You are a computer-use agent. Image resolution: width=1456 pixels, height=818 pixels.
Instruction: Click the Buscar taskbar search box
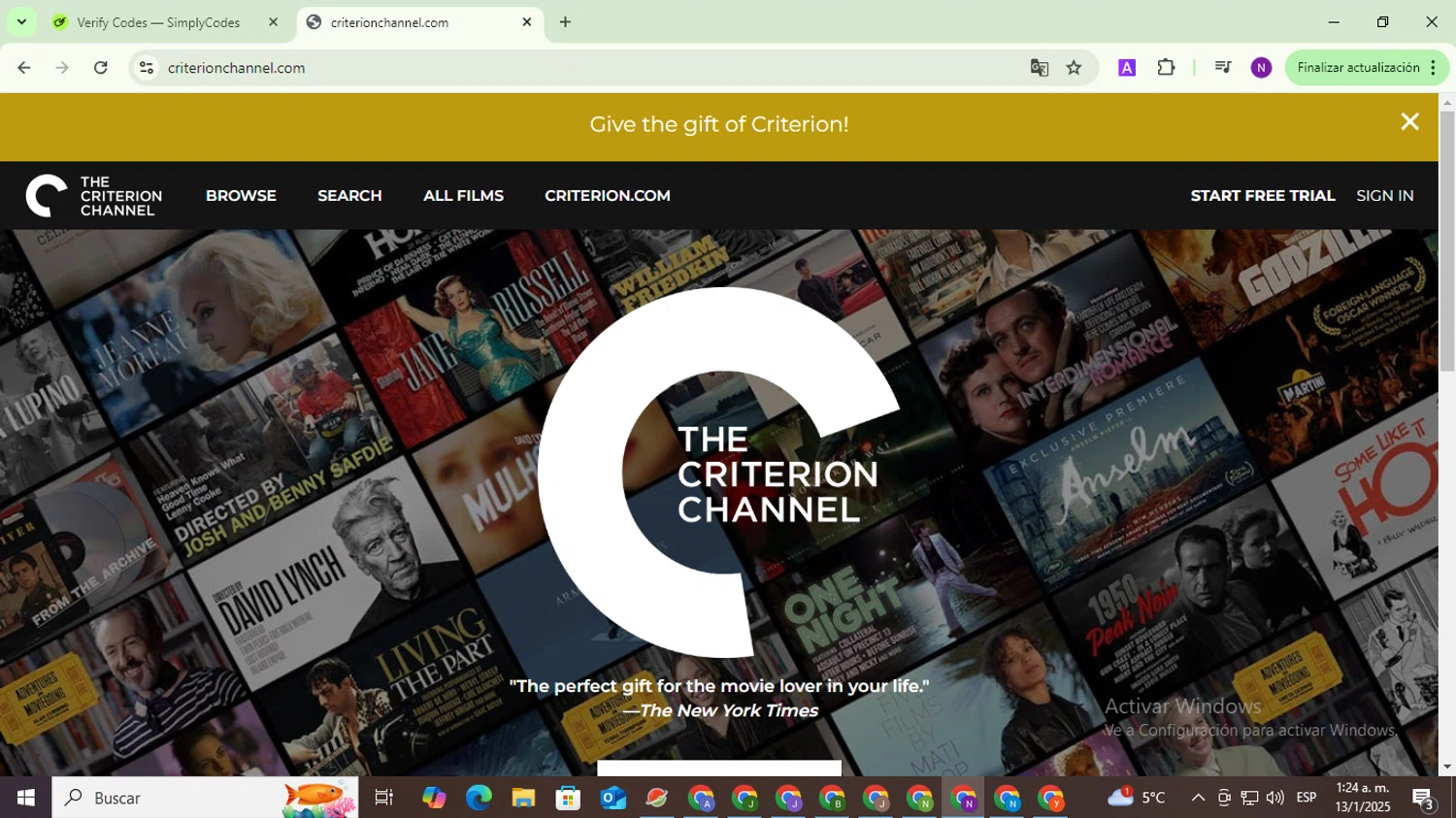tap(205, 798)
